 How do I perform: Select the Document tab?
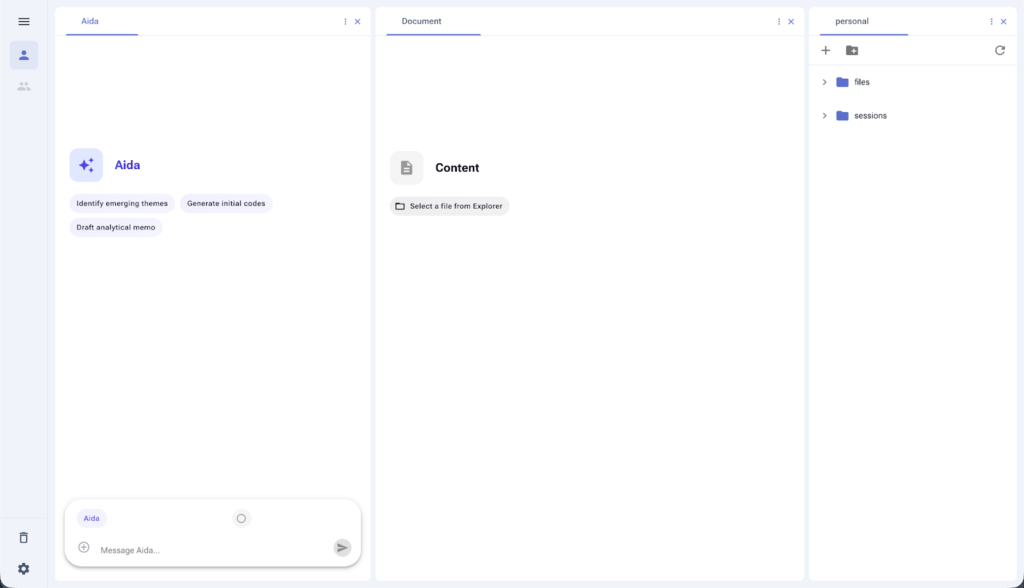pyautogui.click(x=421, y=21)
